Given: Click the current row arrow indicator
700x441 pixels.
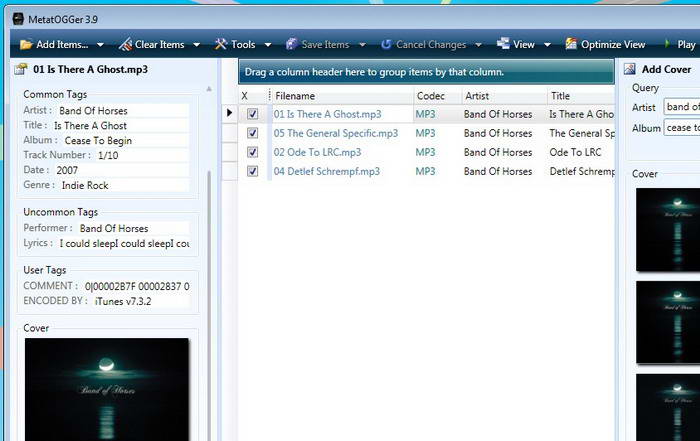Looking at the screenshot, I should (x=229, y=112).
